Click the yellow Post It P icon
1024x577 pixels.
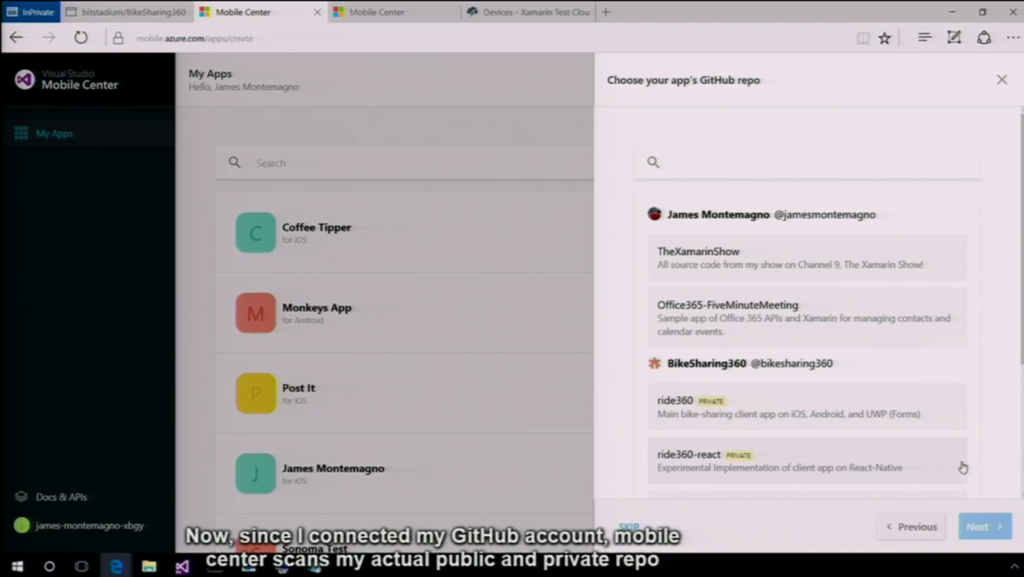[255, 393]
